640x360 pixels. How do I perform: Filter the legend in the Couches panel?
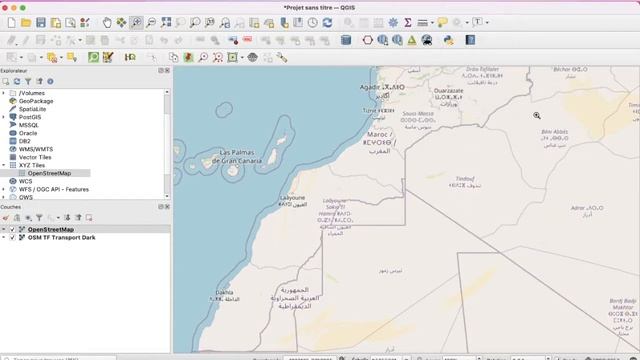click(39, 218)
